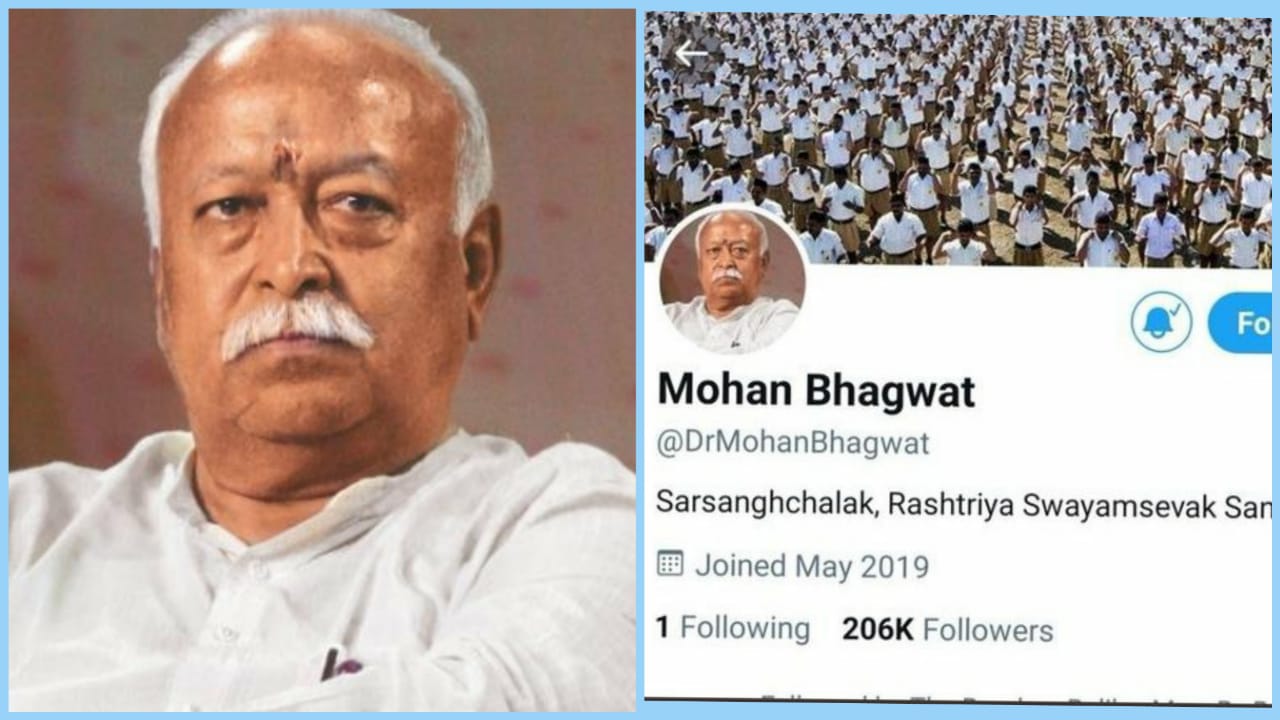1280x720 pixels.
Task: Click the red tilak mark on forehead
Action: (x=287, y=159)
